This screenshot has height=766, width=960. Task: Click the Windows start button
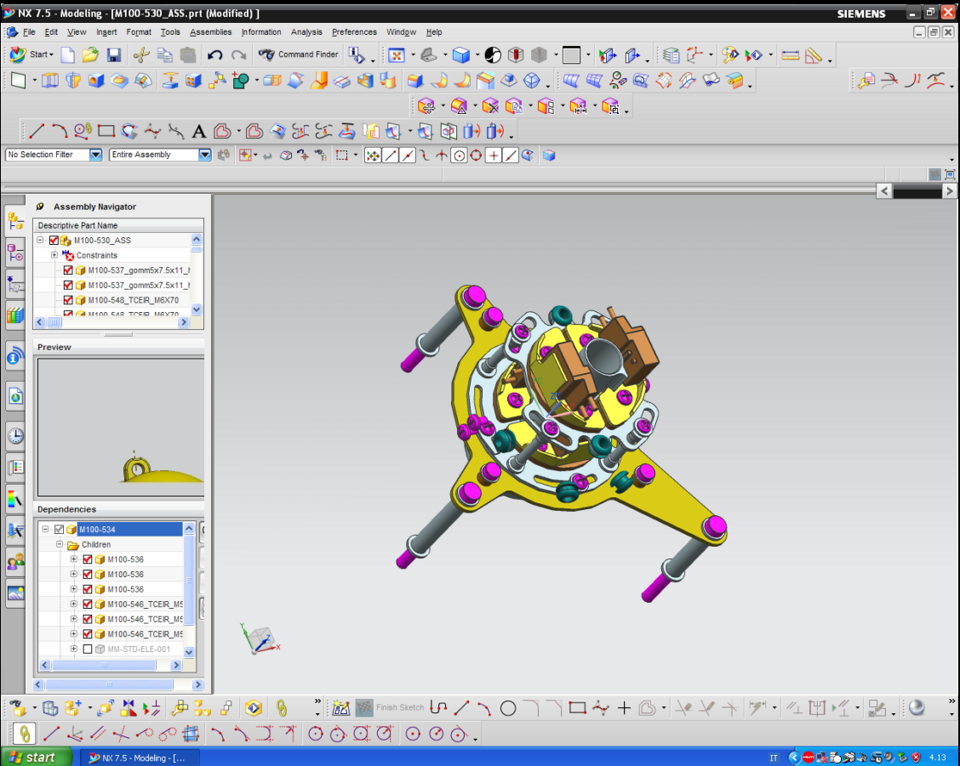click(36, 757)
